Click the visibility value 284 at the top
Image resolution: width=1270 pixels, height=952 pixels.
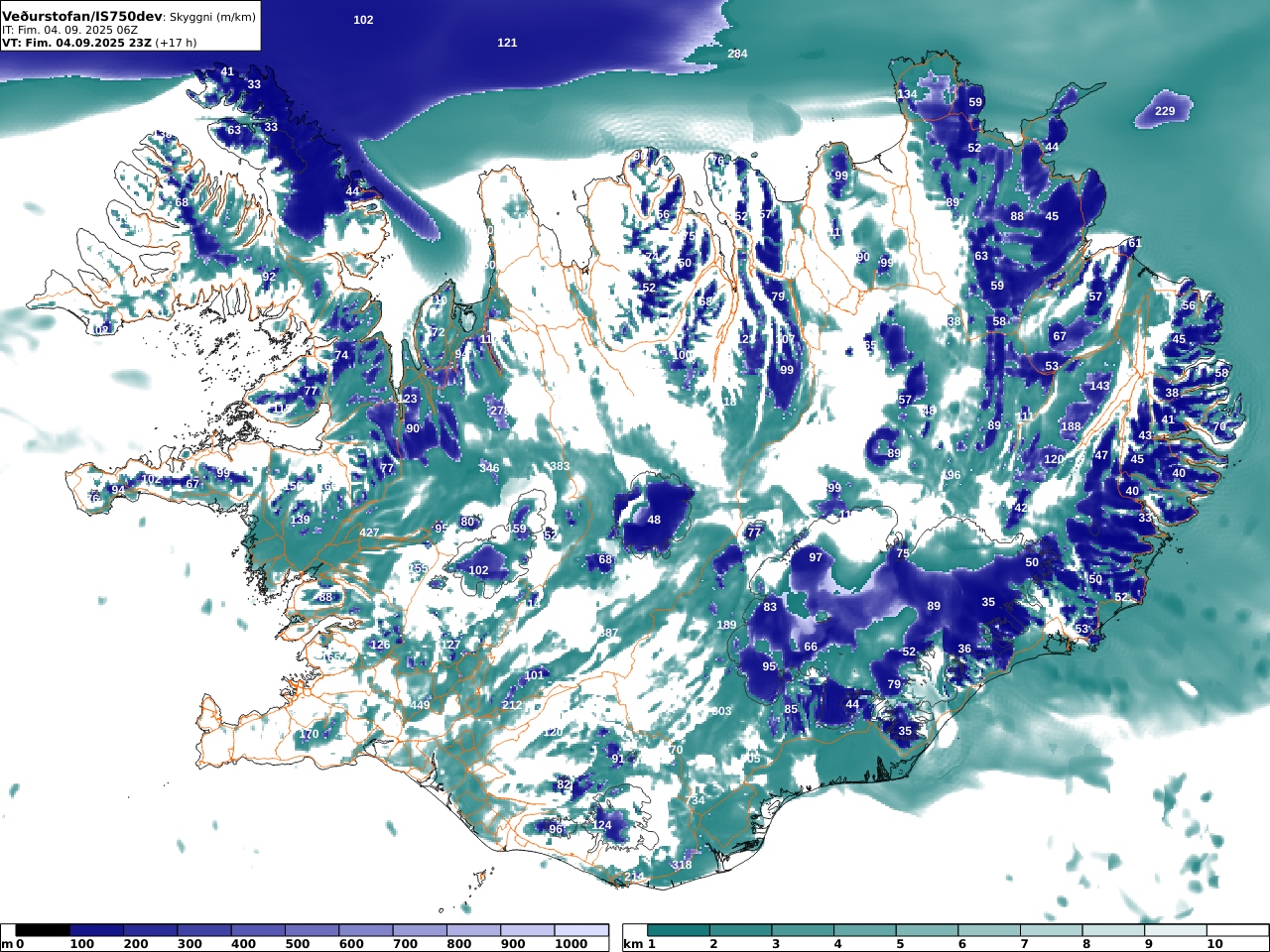(737, 54)
